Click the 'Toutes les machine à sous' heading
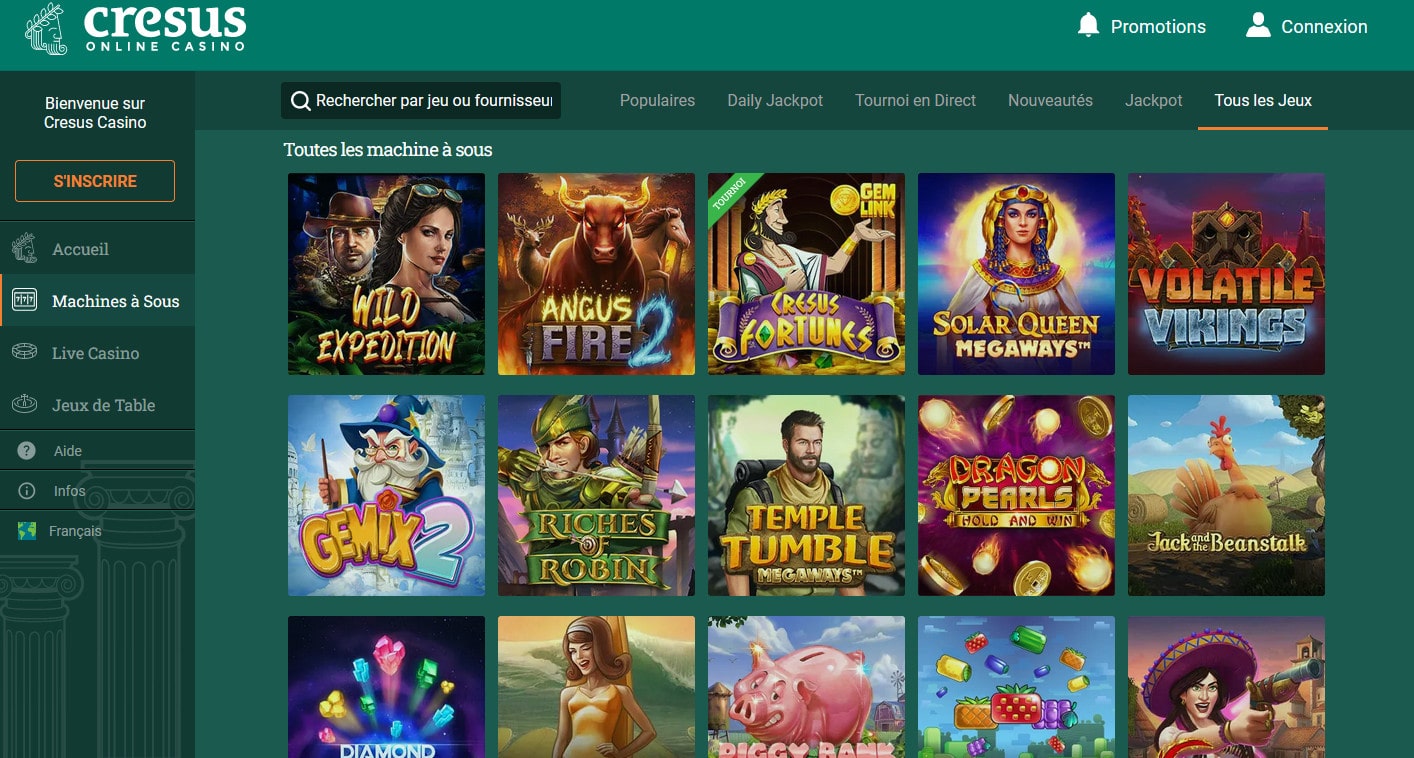 coord(388,150)
